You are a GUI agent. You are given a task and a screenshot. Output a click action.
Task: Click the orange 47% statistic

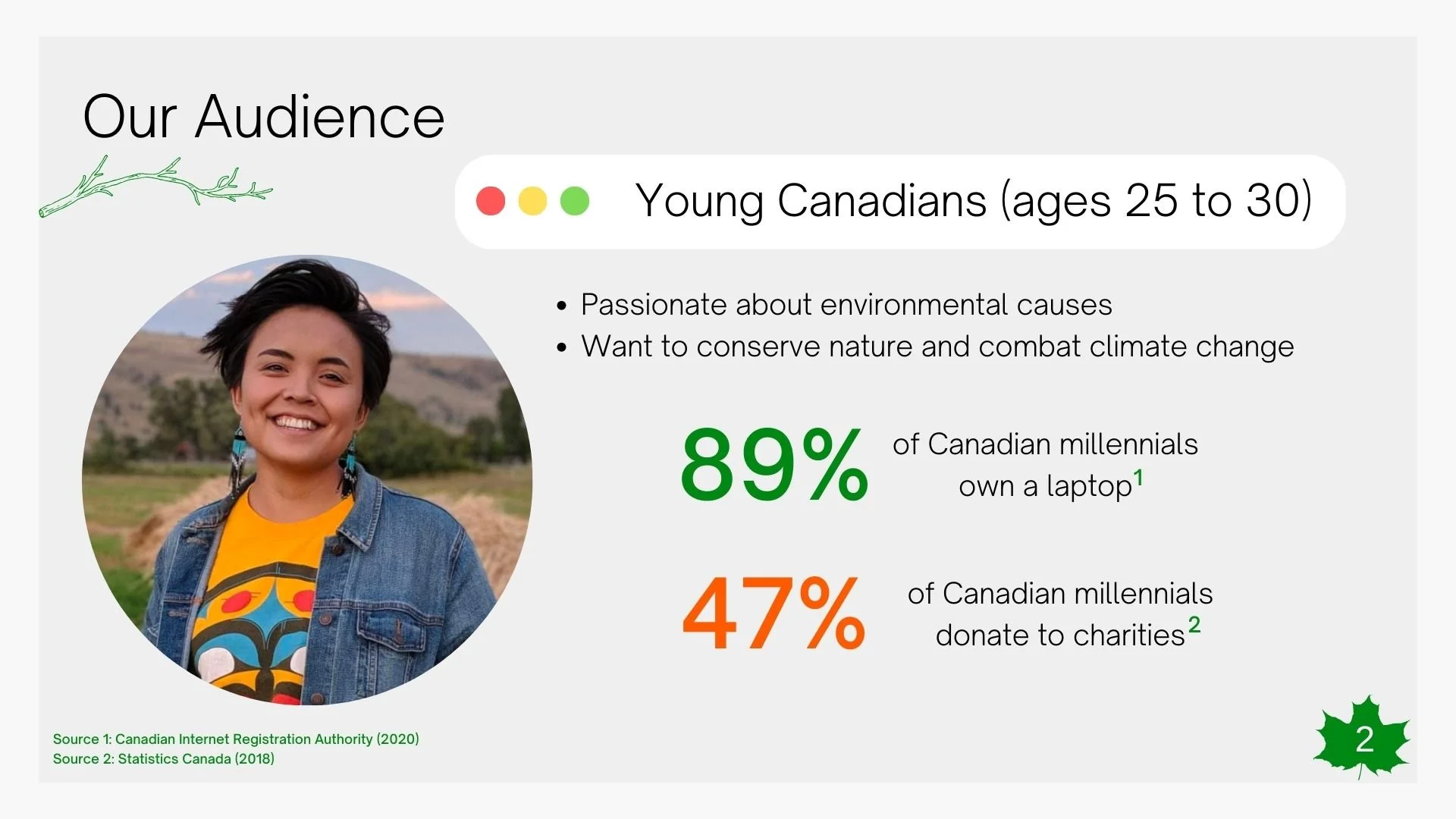pos(773,613)
